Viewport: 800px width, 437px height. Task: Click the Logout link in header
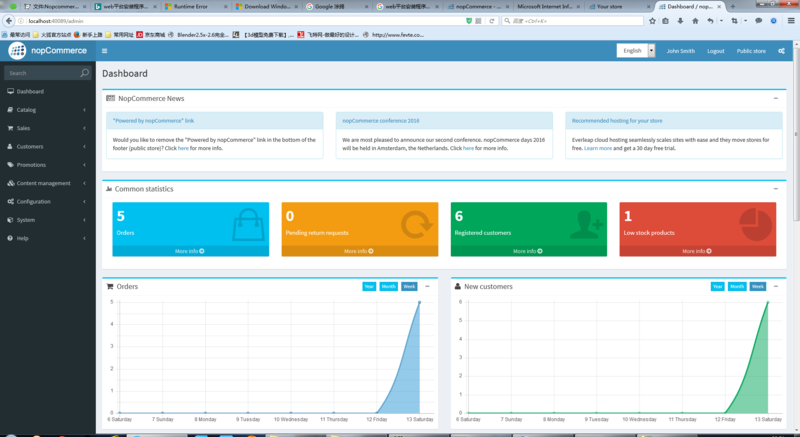tap(715, 50)
